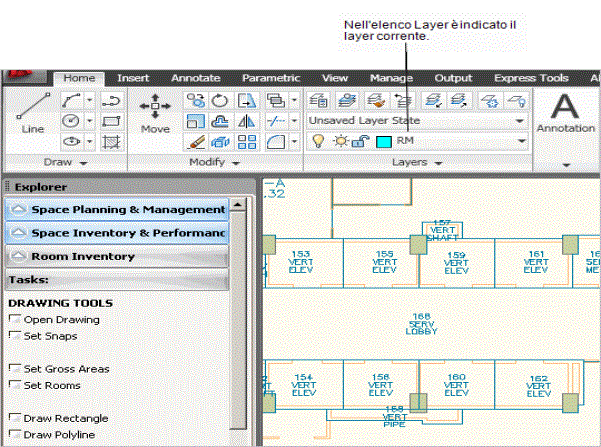Switch to the Parametric ribbon tab
The image size is (601, 447).
[x=271, y=78]
